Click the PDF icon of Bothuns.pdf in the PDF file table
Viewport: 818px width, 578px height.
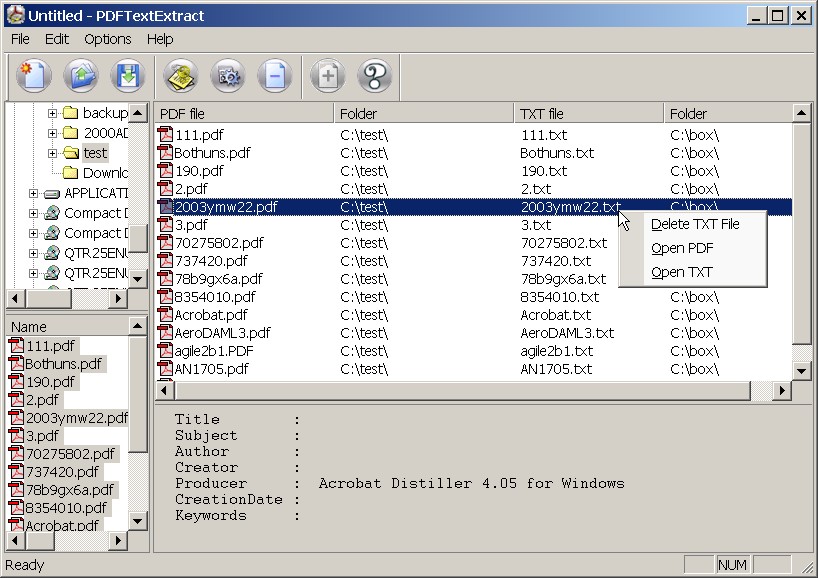(x=165, y=153)
